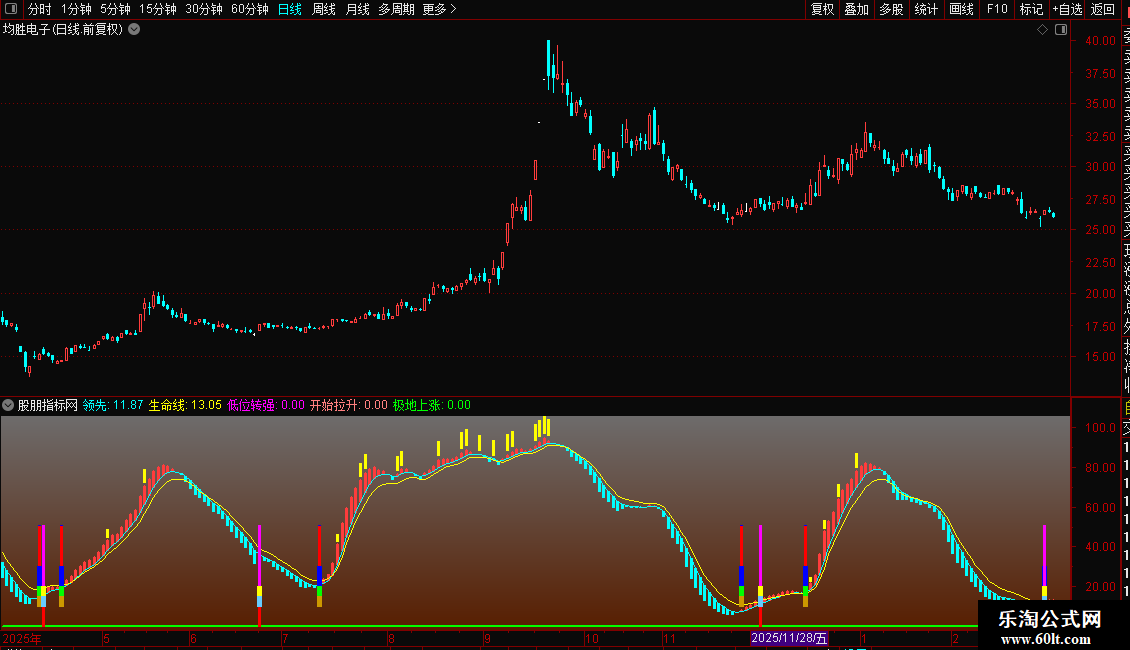Open the 复权 adjustment menu
Screen dimensions: 1130x650
tap(822, 9)
